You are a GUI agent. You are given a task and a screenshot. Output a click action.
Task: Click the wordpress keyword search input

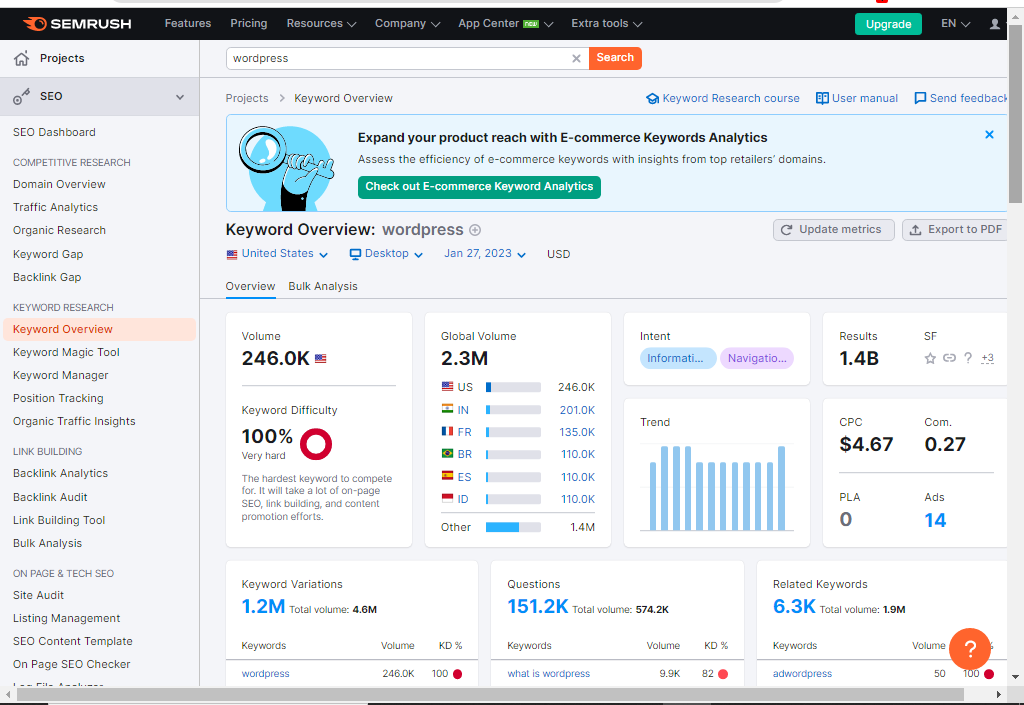399,58
